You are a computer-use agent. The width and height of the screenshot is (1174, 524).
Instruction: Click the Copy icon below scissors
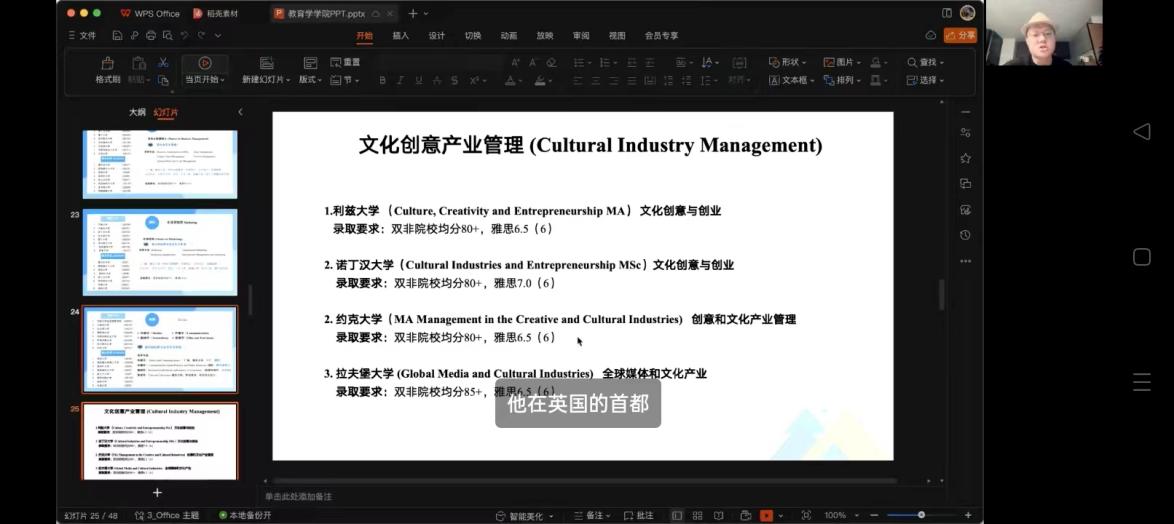[x=162, y=80]
